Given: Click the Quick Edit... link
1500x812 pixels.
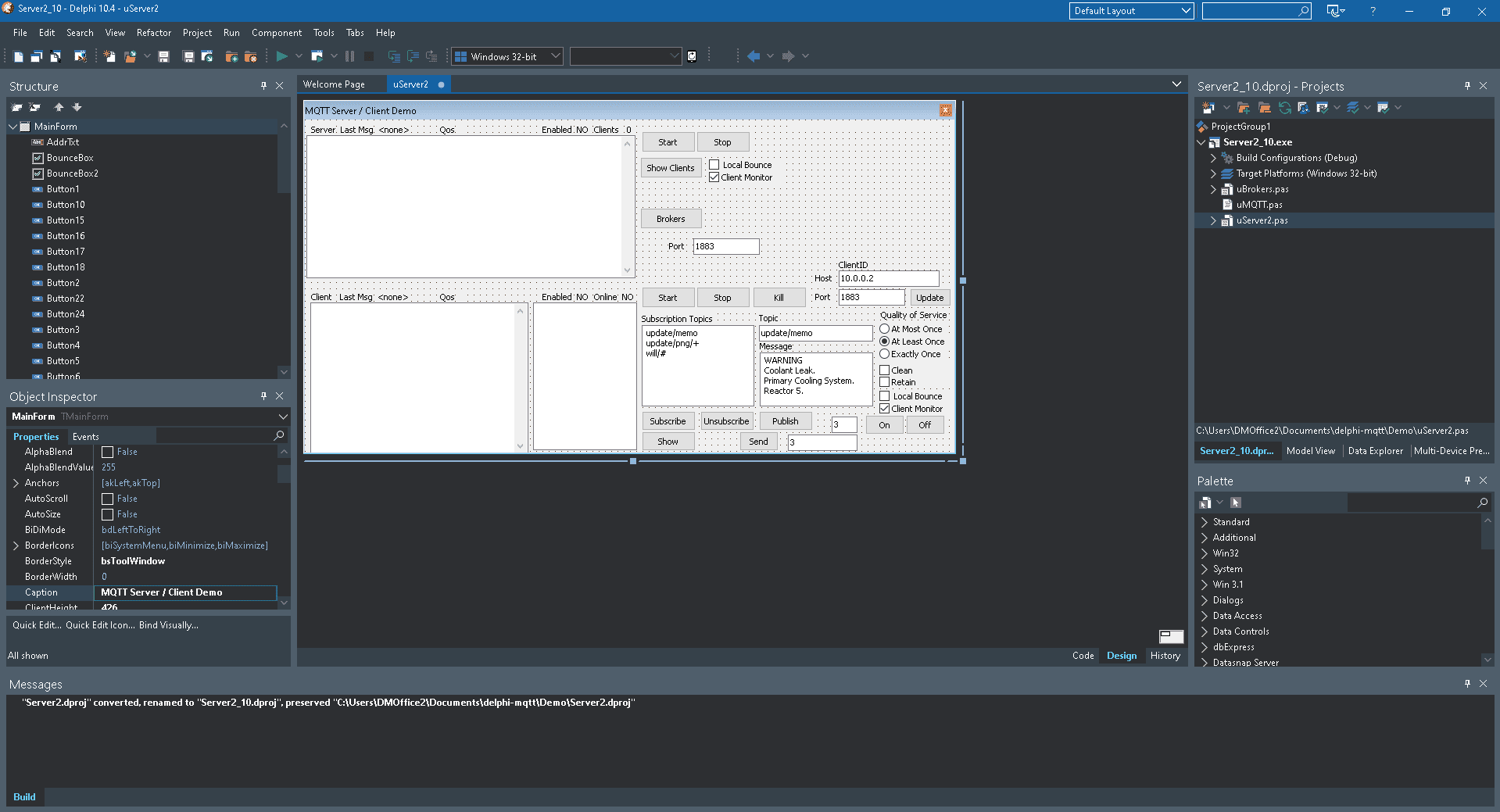Looking at the screenshot, I should click(x=37, y=625).
